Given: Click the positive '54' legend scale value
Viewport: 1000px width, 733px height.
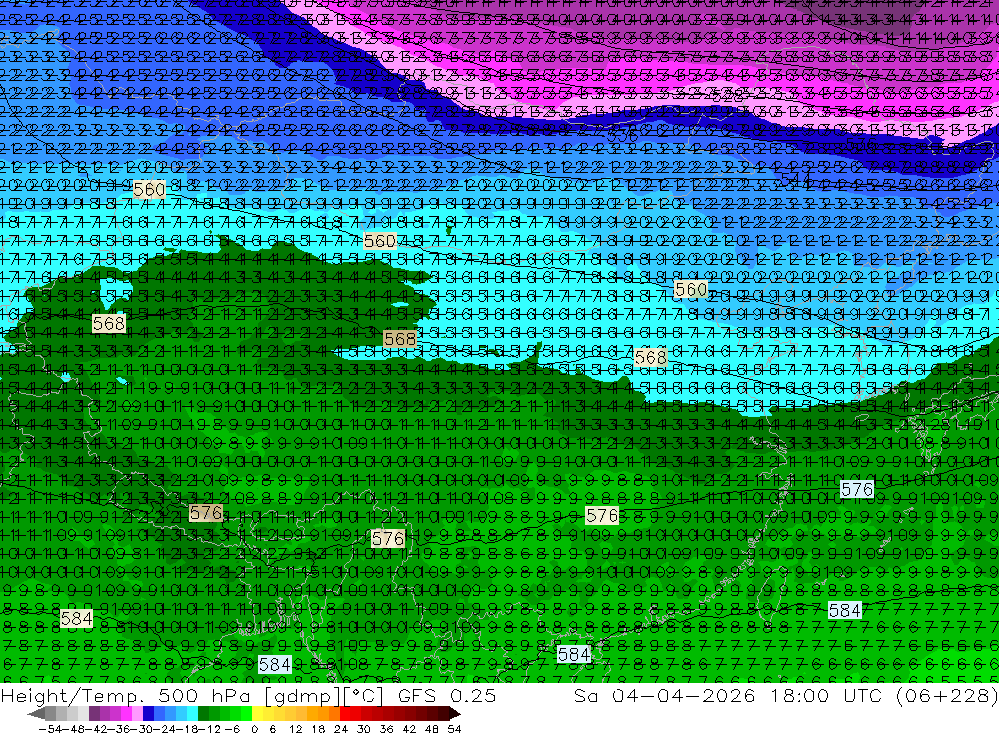Looking at the screenshot, I should pos(454,729).
